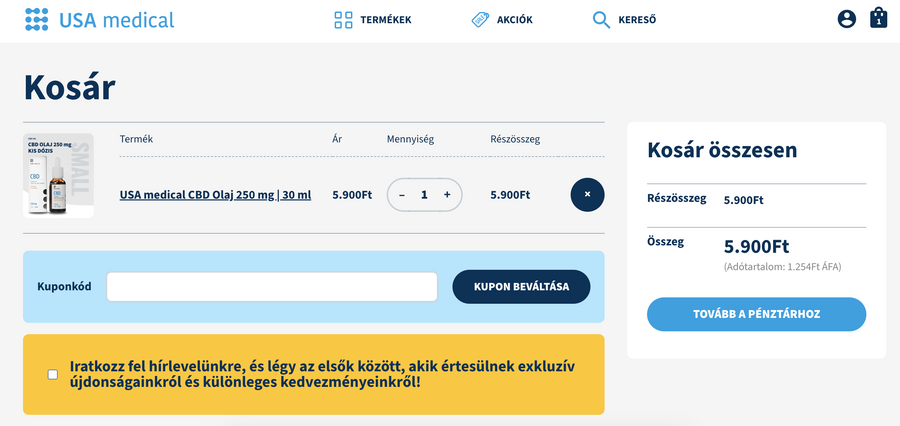Click the Adótartalom 1.254Ft ÁFA text
This screenshot has height=426, width=900.
pos(782,267)
